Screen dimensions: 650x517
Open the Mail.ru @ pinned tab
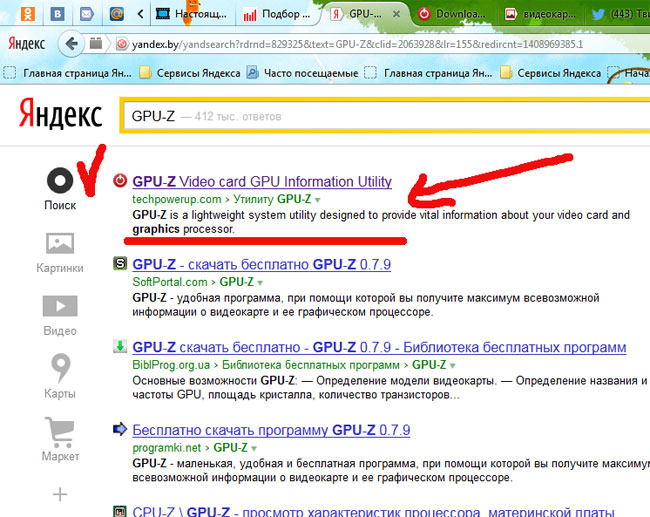(x=116, y=14)
